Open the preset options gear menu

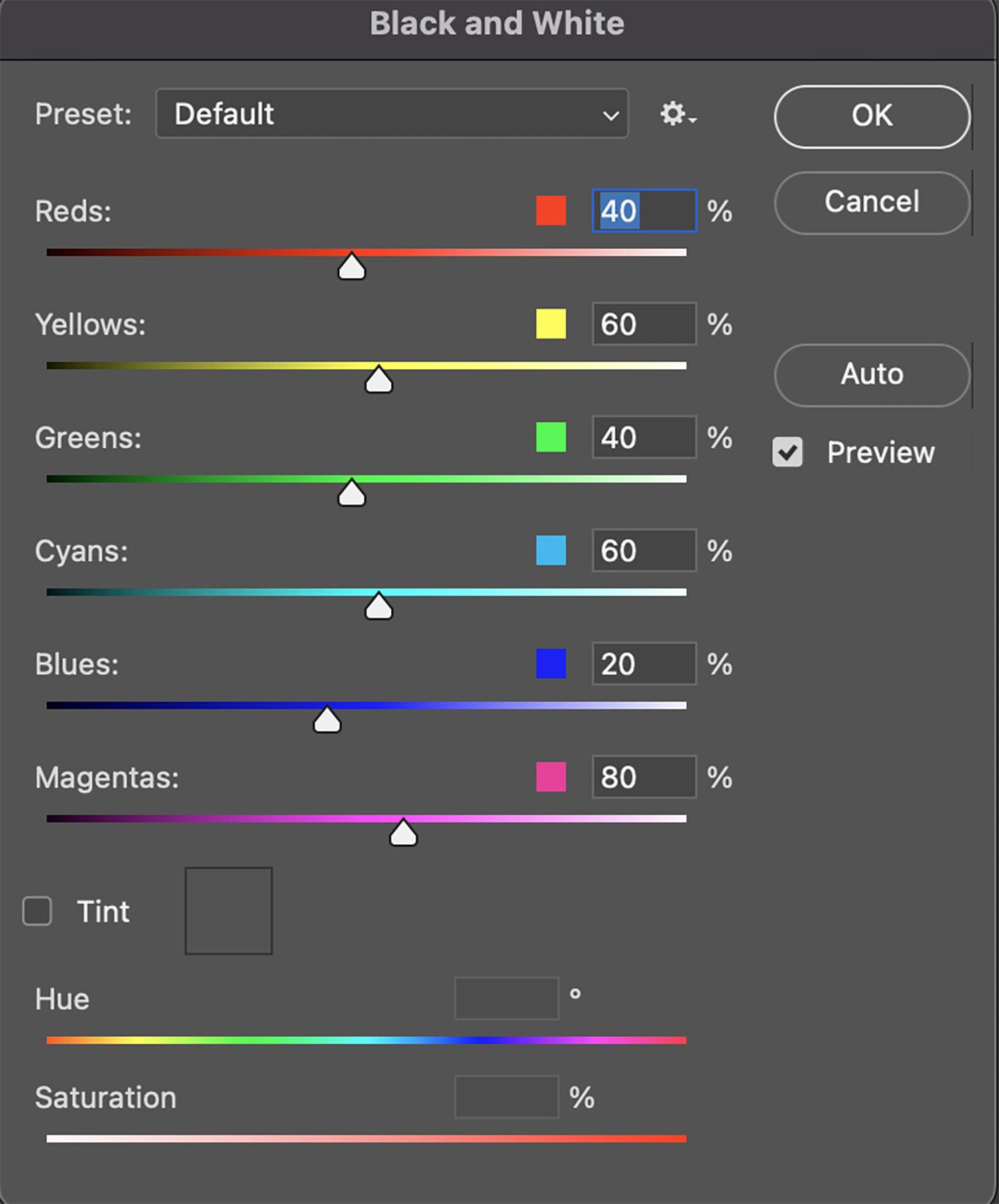point(677,114)
